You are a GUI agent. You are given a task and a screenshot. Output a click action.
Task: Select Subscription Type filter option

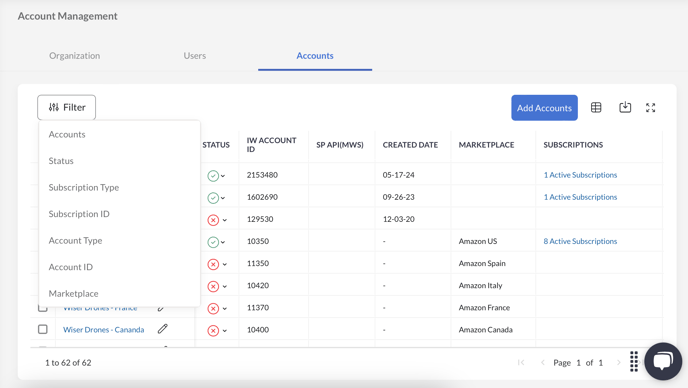(x=84, y=187)
